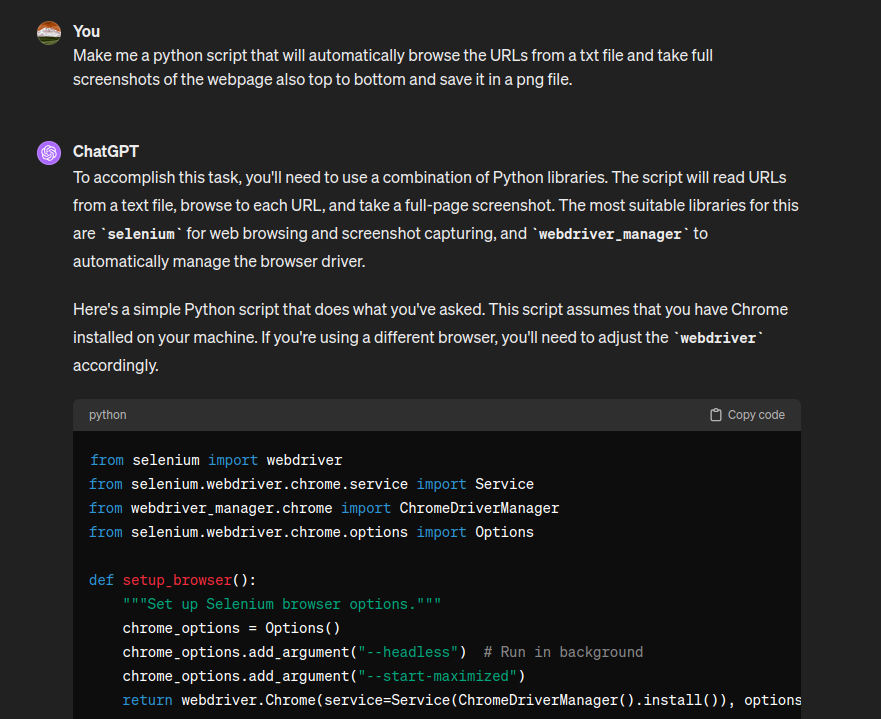The height and width of the screenshot is (719, 881).
Task: Click the Copy code button text
Action: tap(756, 415)
